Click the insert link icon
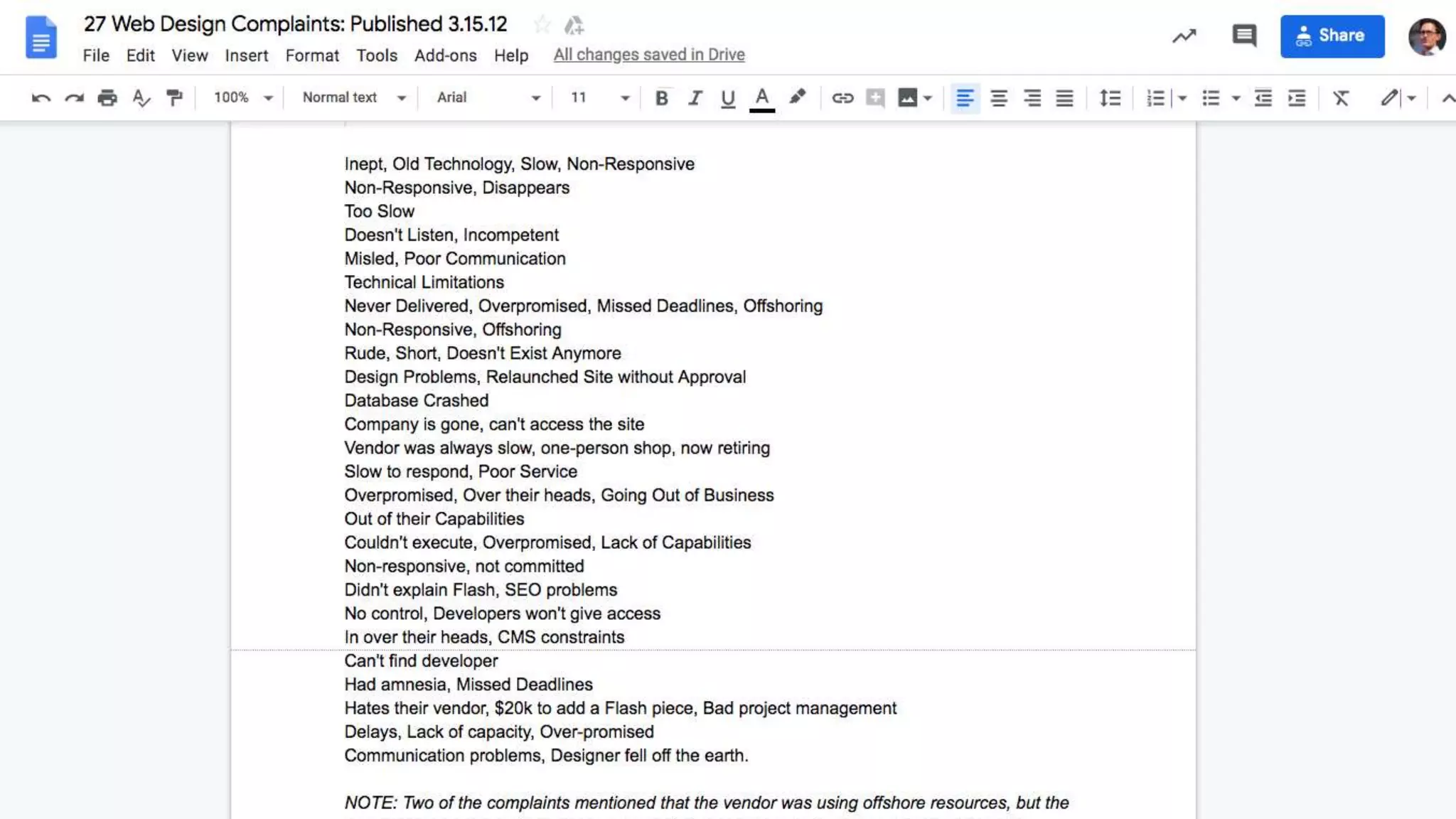 pyautogui.click(x=842, y=98)
